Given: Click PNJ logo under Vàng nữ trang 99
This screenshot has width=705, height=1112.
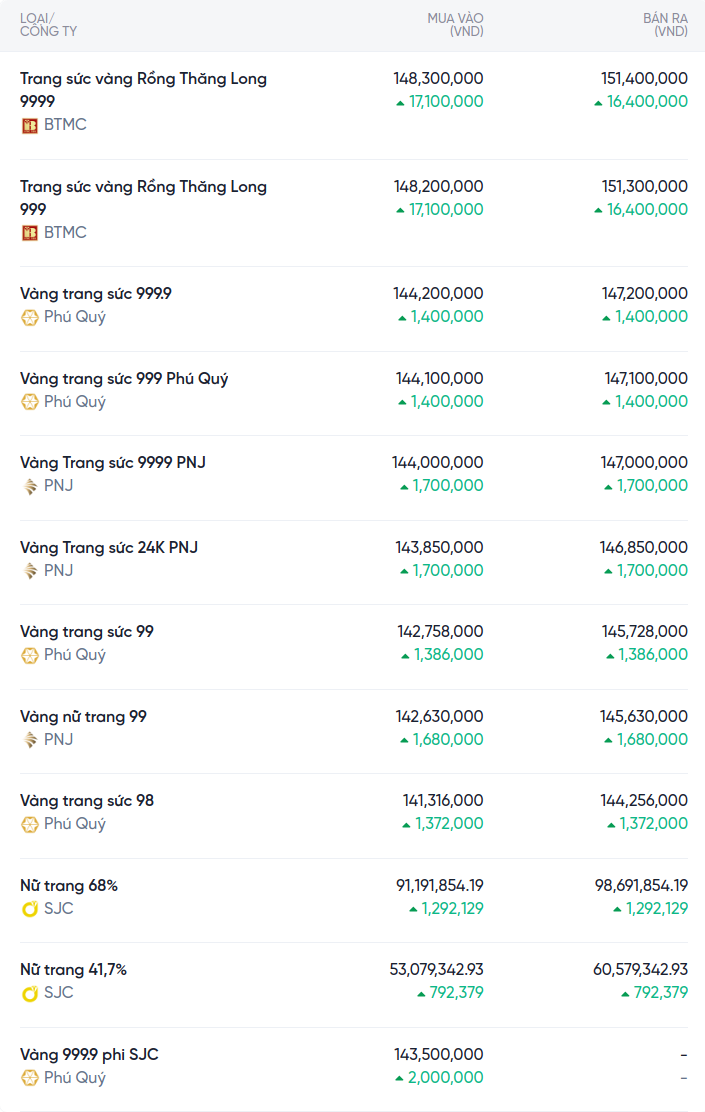Looking at the screenshot, I should pyautogui.click(x=30, y=740).
